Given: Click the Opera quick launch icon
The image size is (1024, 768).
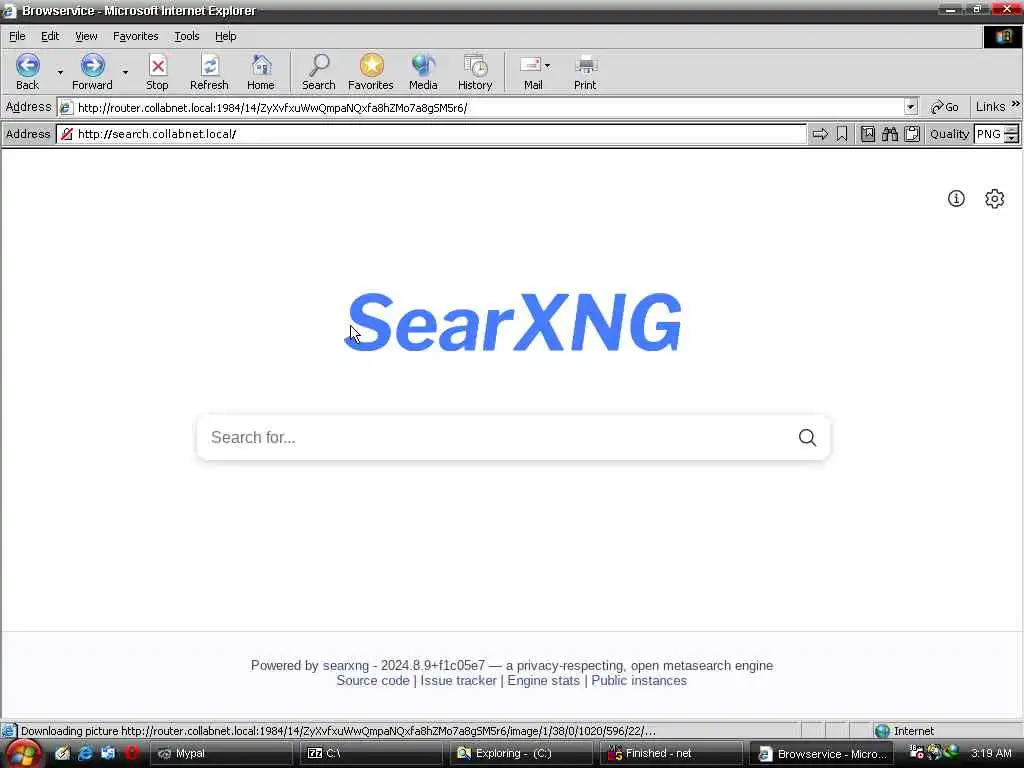Looking at the screenshot, I should click(x=131, y=753).
